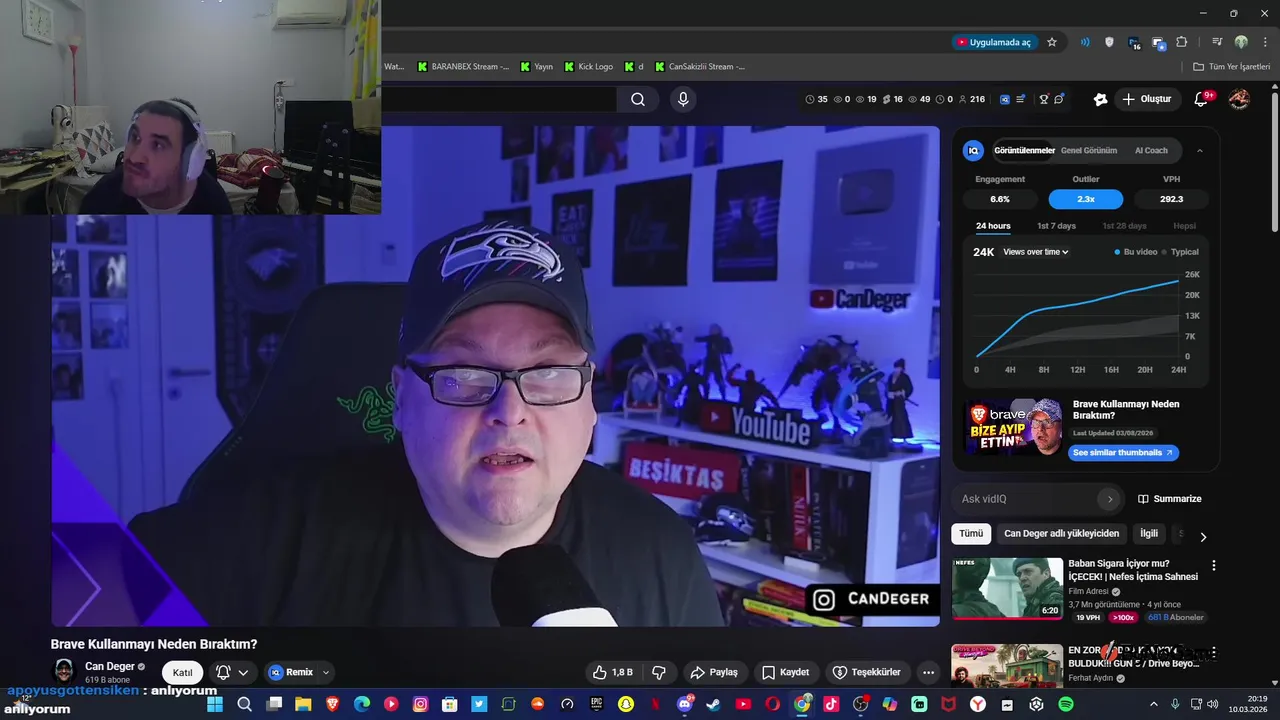Click Uygulamada aç button in address bar
Viewport: 1280px width, 720px height.
993,42
